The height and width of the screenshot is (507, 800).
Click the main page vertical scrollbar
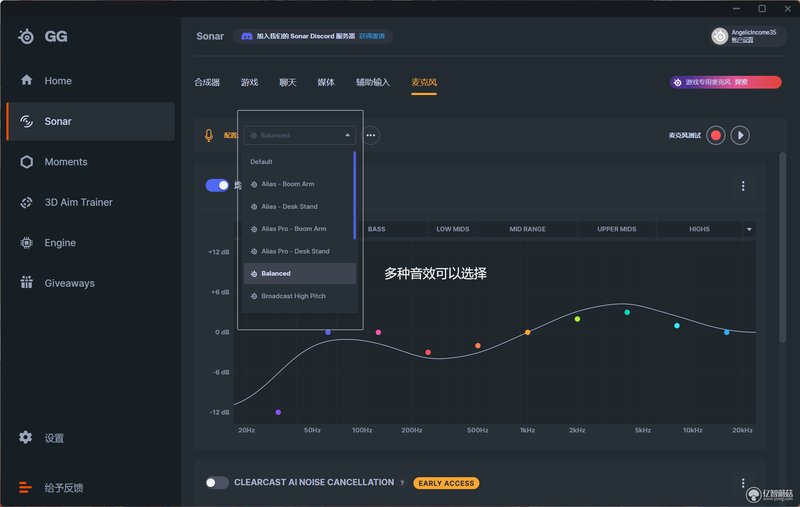coord(782,247)
